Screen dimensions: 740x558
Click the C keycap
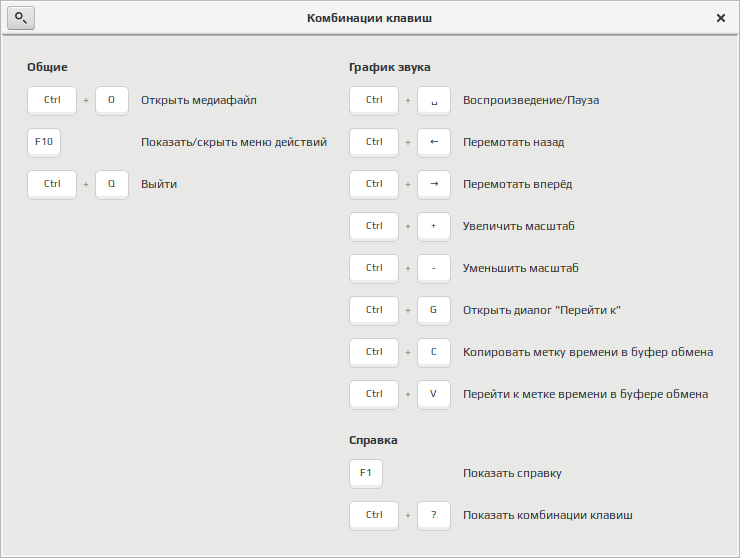pyautogui.click(x=434, y=352)
